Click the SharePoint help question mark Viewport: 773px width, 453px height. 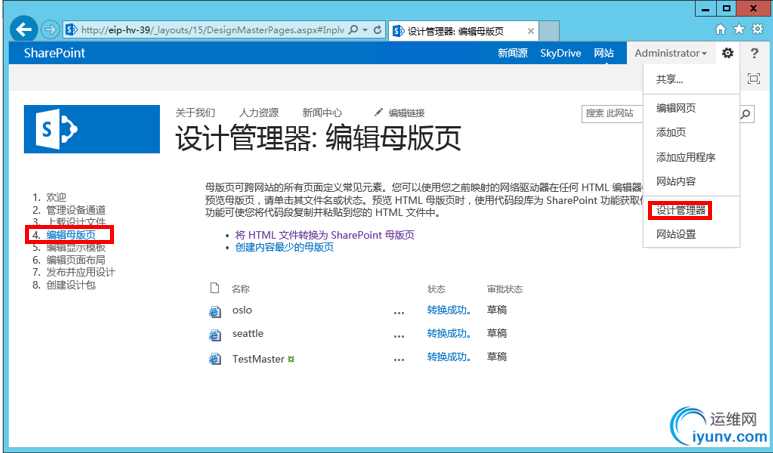(754, 53)
